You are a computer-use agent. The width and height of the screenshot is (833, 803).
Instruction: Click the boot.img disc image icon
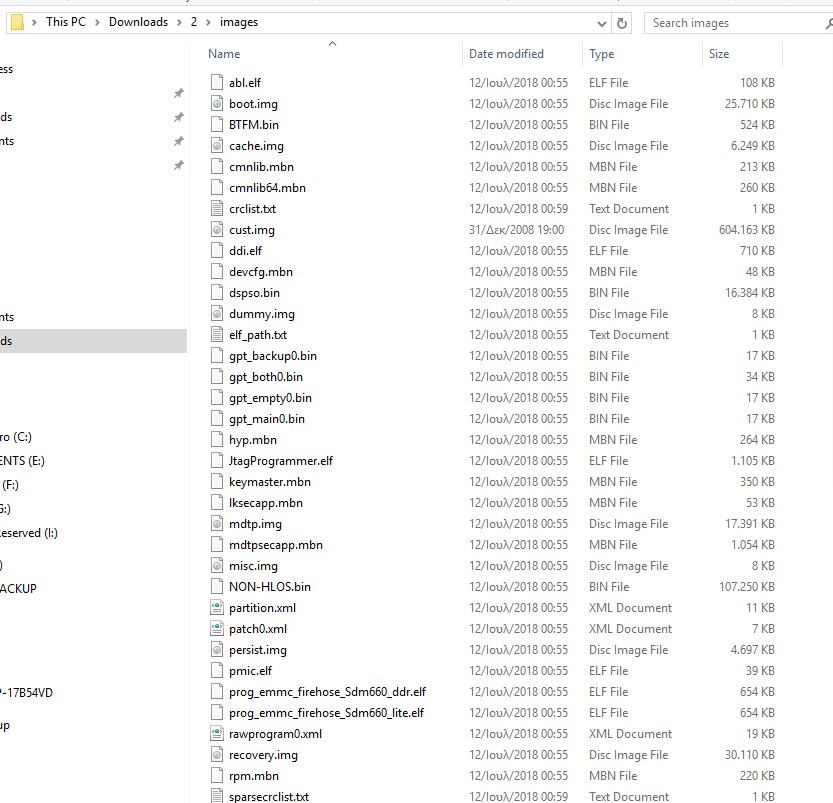(x=218, y=104)
